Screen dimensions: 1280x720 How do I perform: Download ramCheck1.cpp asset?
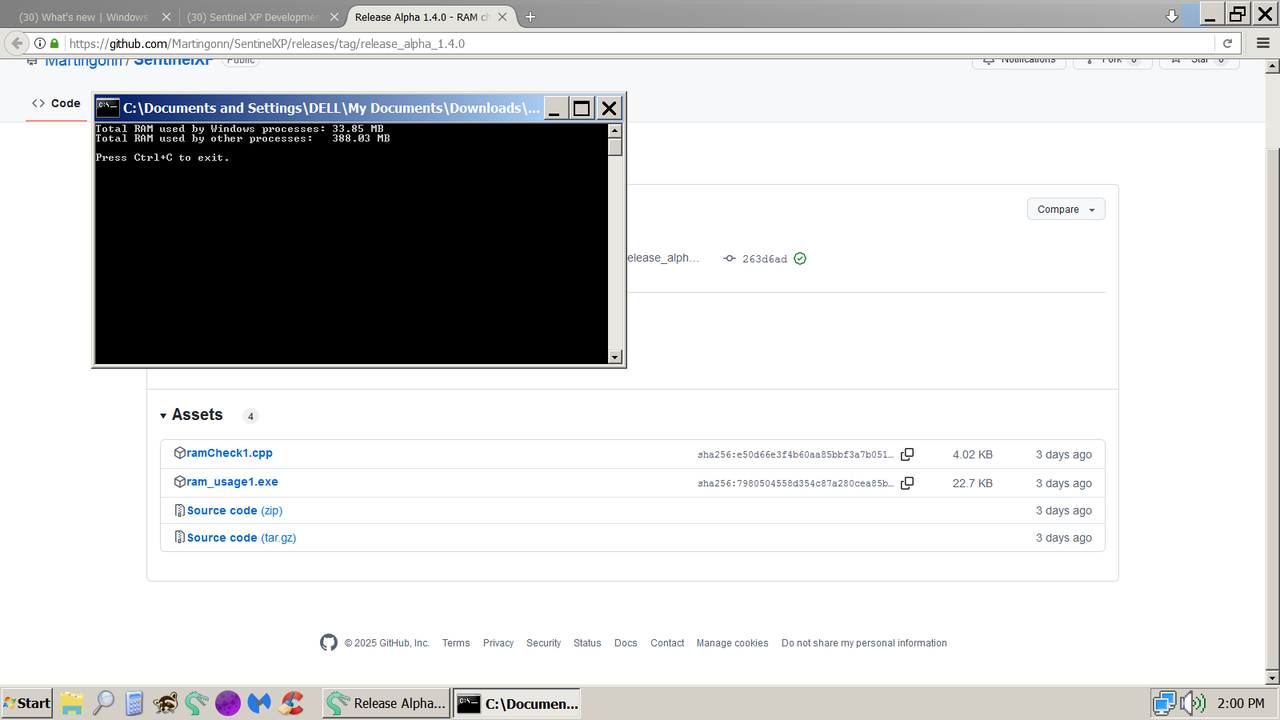[229, 453]
